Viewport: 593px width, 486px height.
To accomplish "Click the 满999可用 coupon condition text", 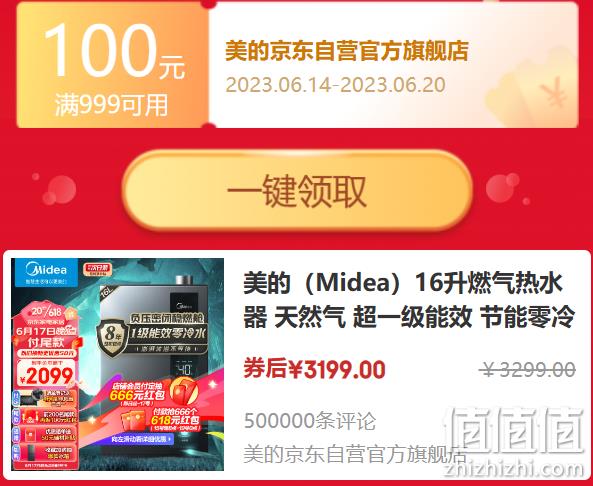I will tap(112, 105).
